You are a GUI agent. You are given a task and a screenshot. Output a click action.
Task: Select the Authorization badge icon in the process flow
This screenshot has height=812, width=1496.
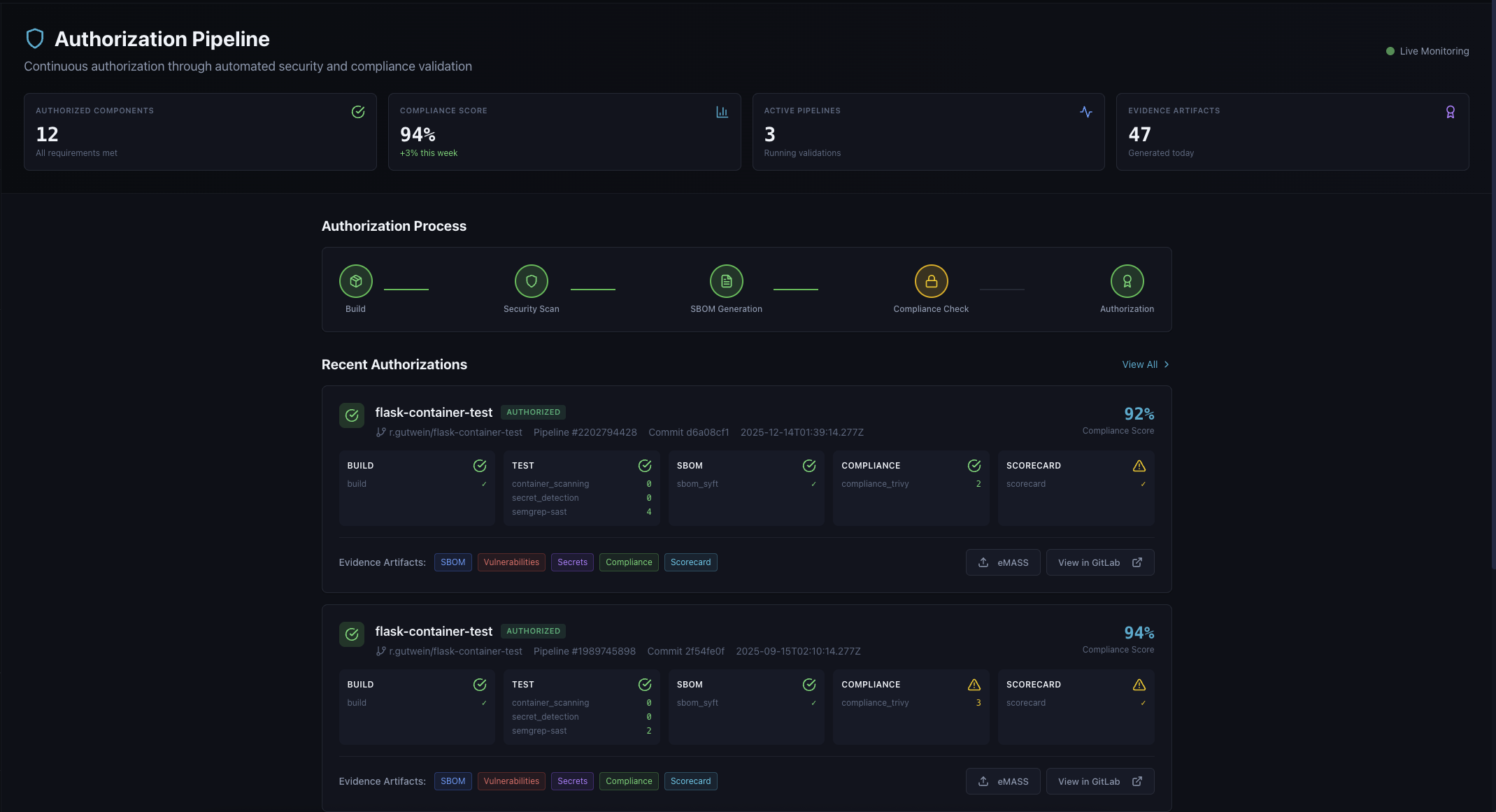pos(1127,281)
